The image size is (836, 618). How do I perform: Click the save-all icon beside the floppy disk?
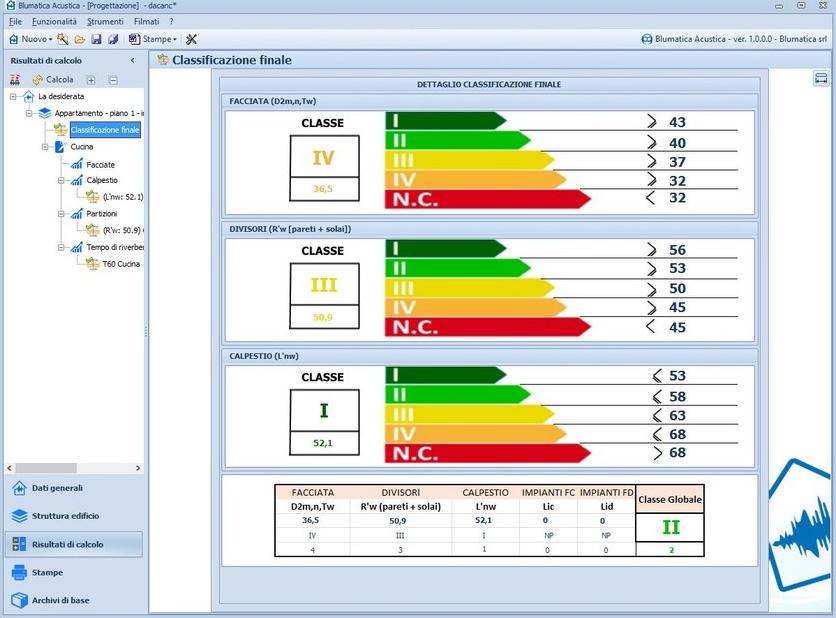[113, 39]
